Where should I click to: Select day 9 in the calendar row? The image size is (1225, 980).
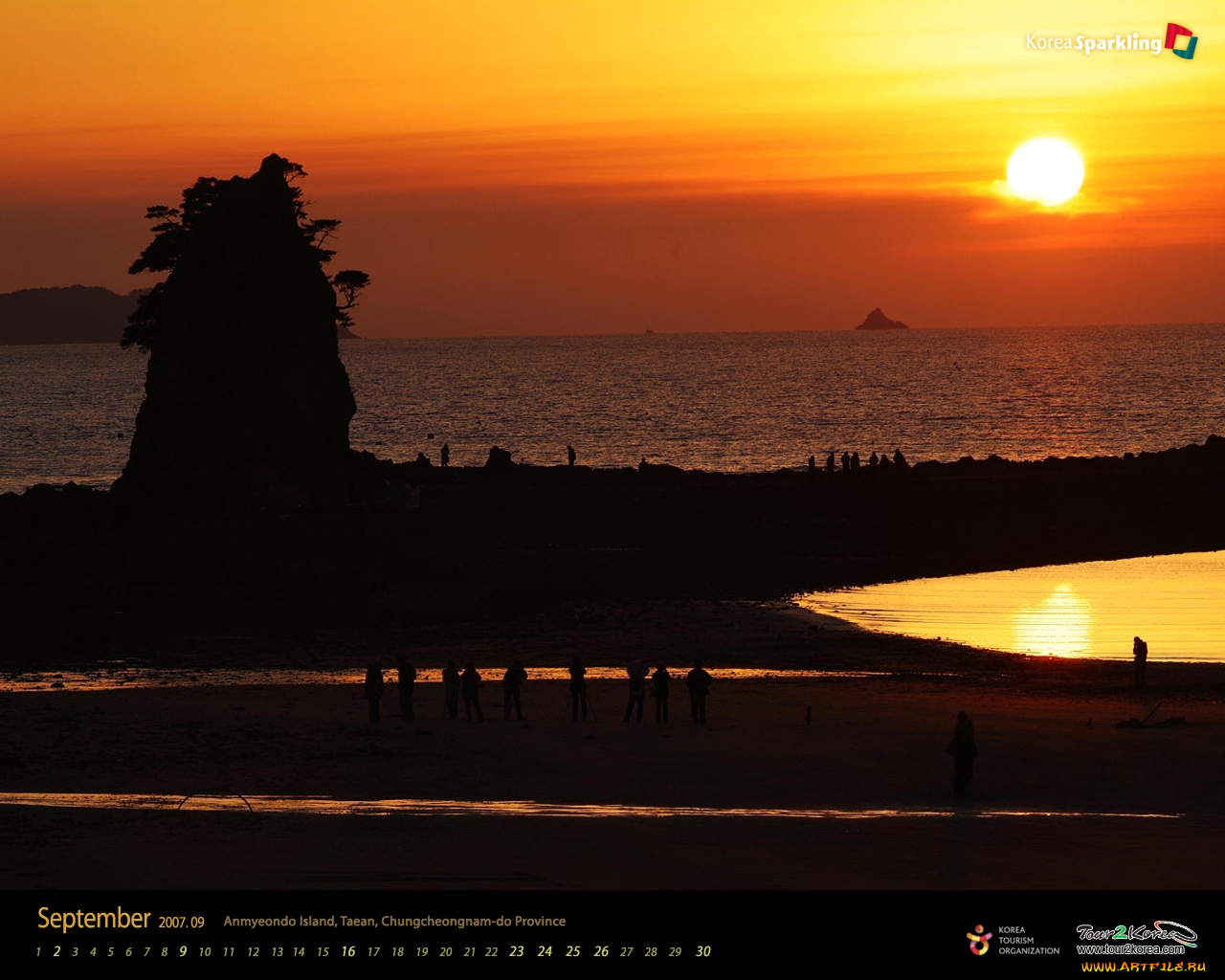pos(183,951)
